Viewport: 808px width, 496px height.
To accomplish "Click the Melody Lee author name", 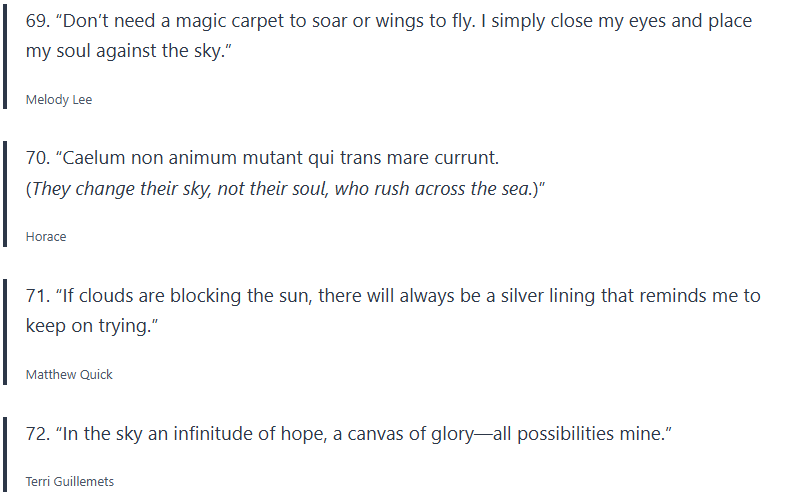I will 59,99.
